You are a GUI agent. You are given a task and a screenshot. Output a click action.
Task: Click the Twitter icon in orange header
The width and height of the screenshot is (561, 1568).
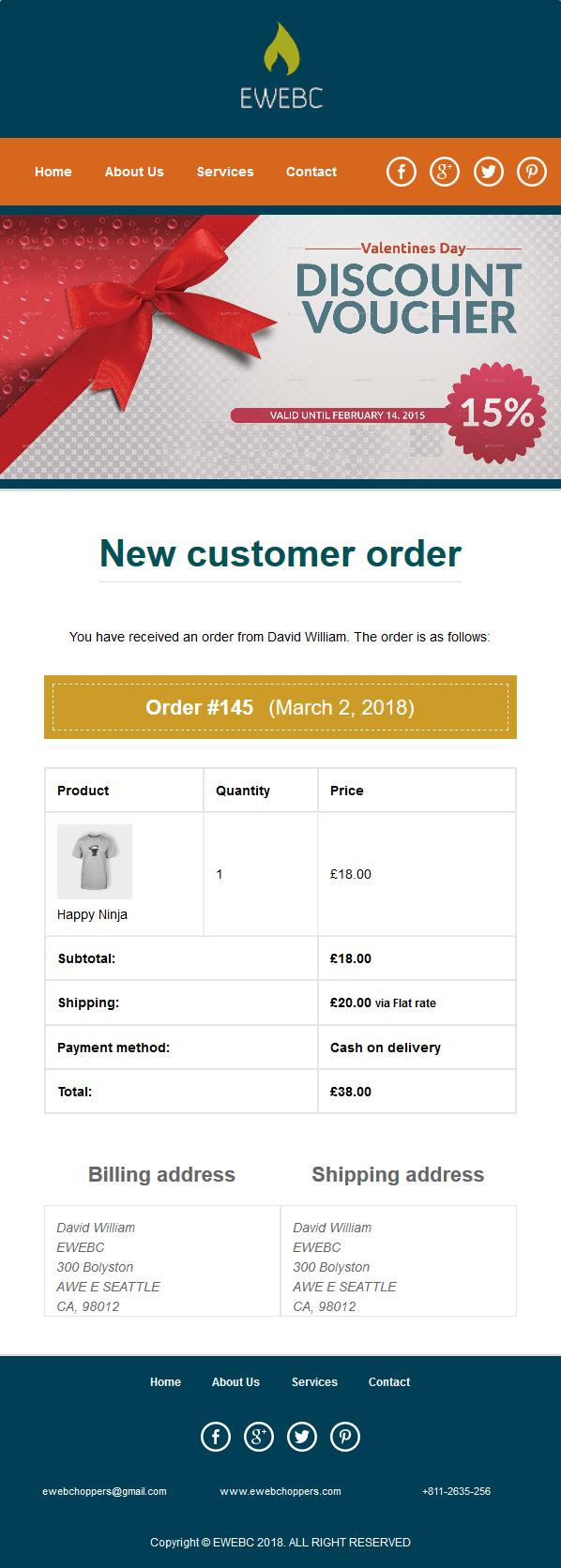point(489,172)
